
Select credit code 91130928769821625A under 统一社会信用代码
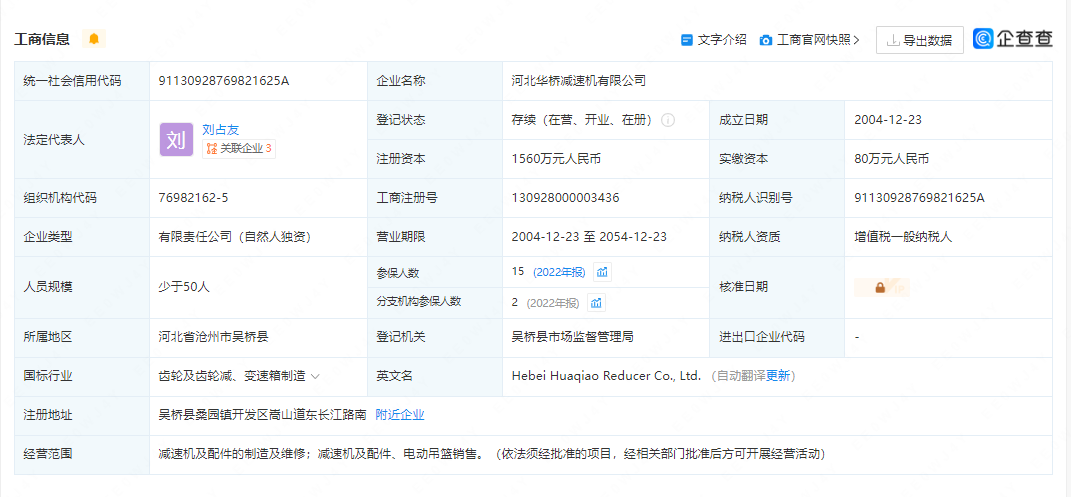click(x=224, y=81)
